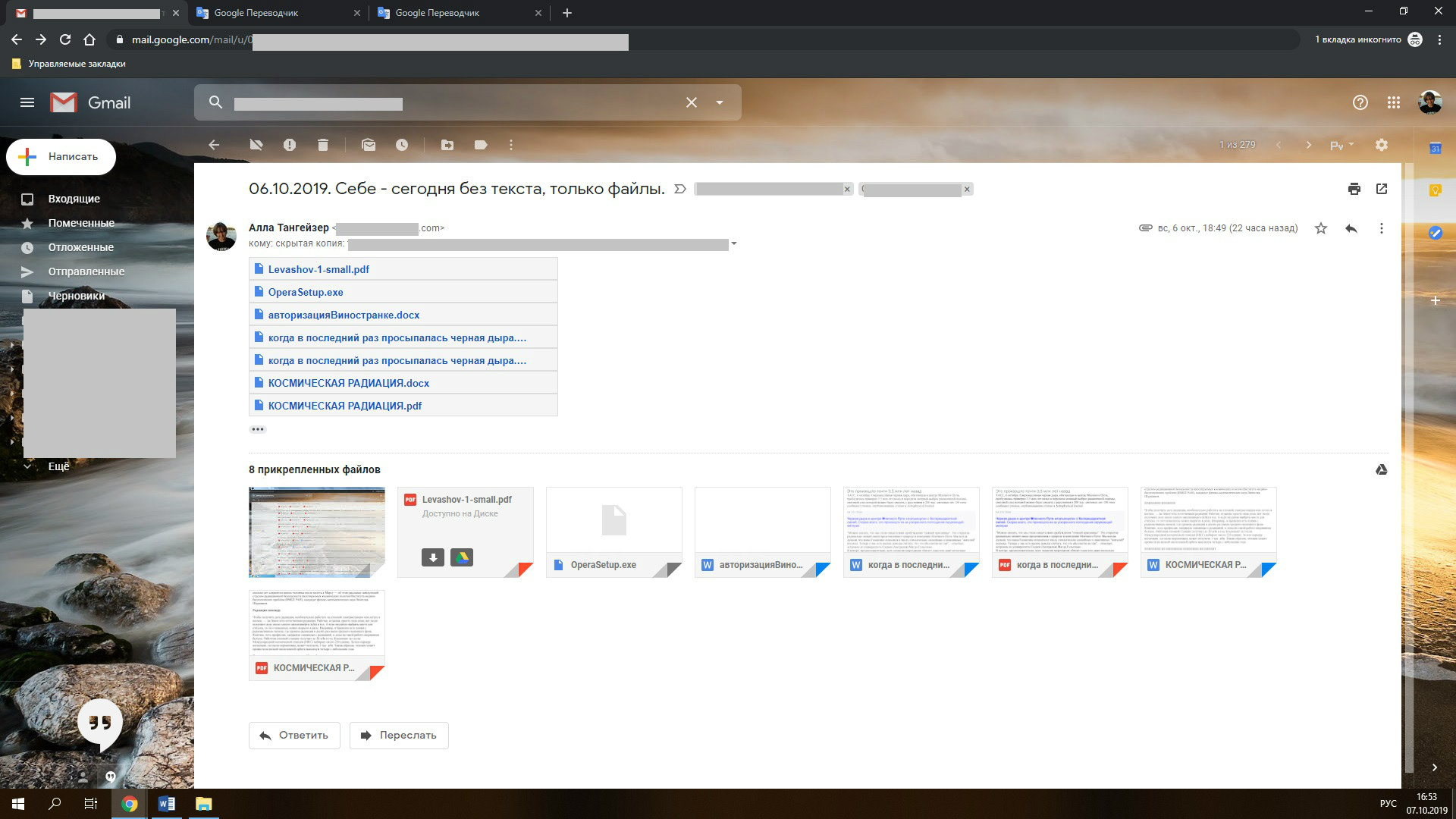This screenshot has height=819, width=1456.
Task: Open the КОСМИЧЕСКАЯ РАДИАЦИЯ.pdf link
Action: (x=345, y=406)
